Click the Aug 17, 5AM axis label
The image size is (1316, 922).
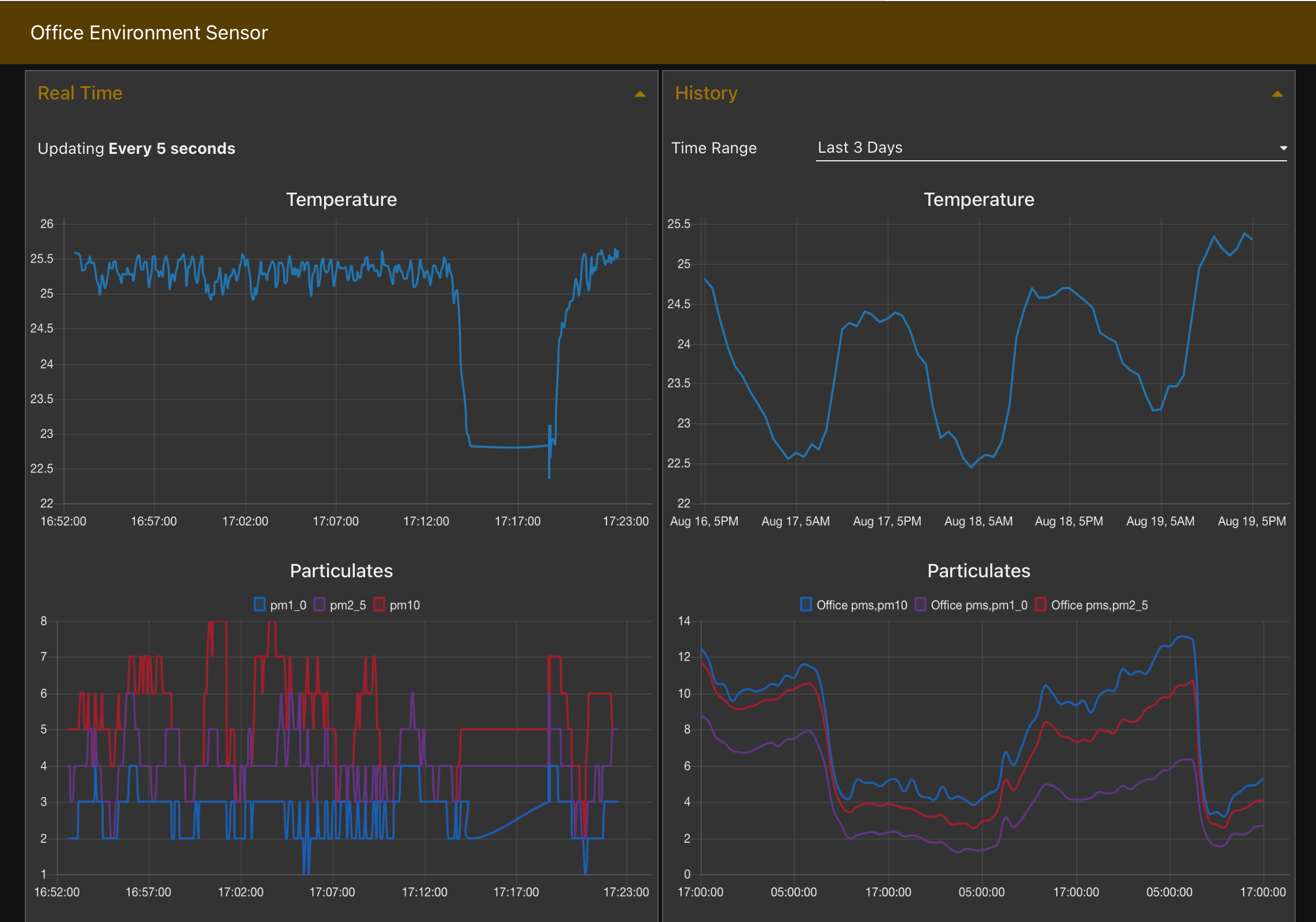[796, 521]
